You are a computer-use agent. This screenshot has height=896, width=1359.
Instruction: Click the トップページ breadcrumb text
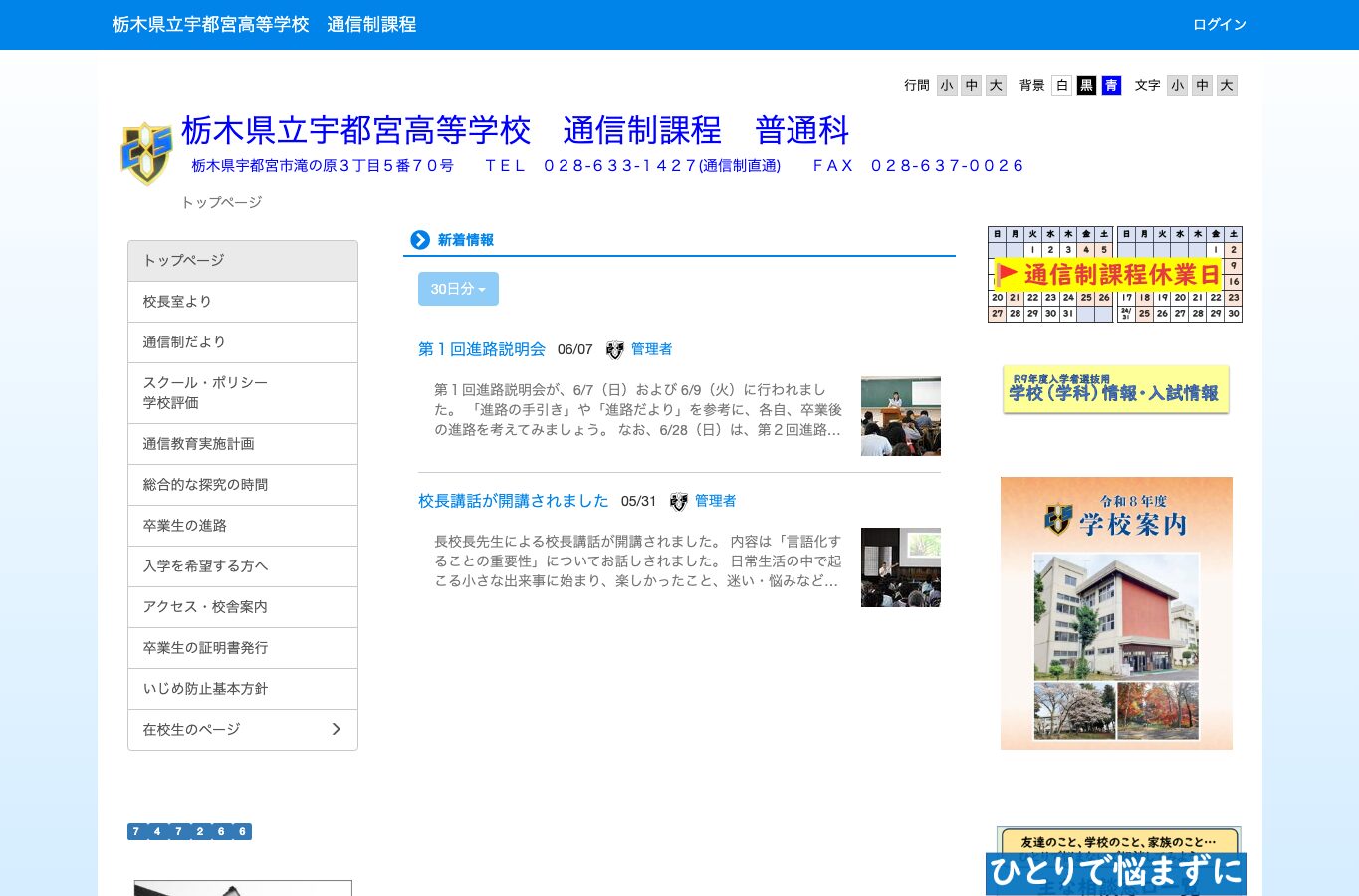pyautogui.click(x=221, y=202)
